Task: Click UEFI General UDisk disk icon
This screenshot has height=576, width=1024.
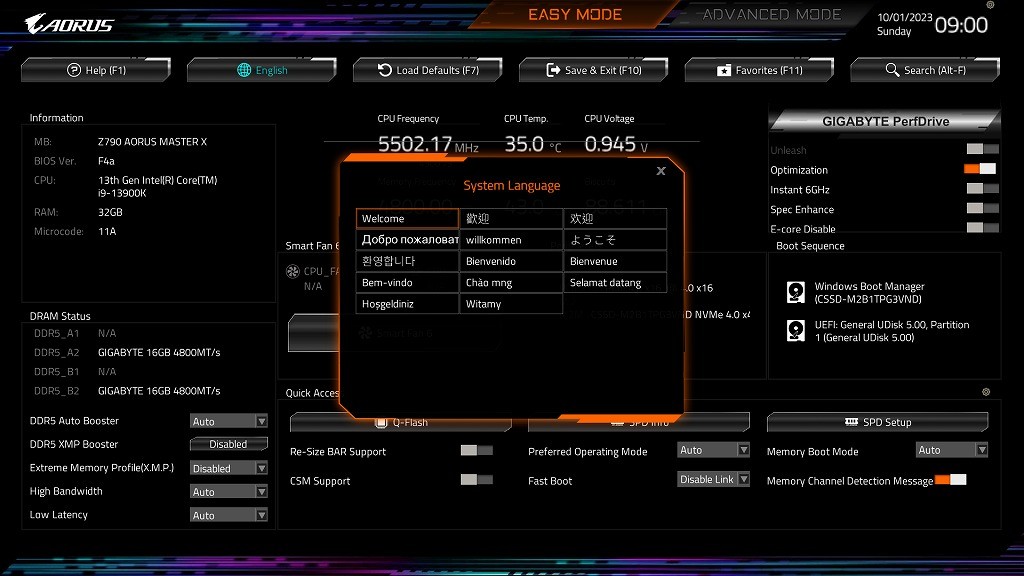Action: [795, 330]
